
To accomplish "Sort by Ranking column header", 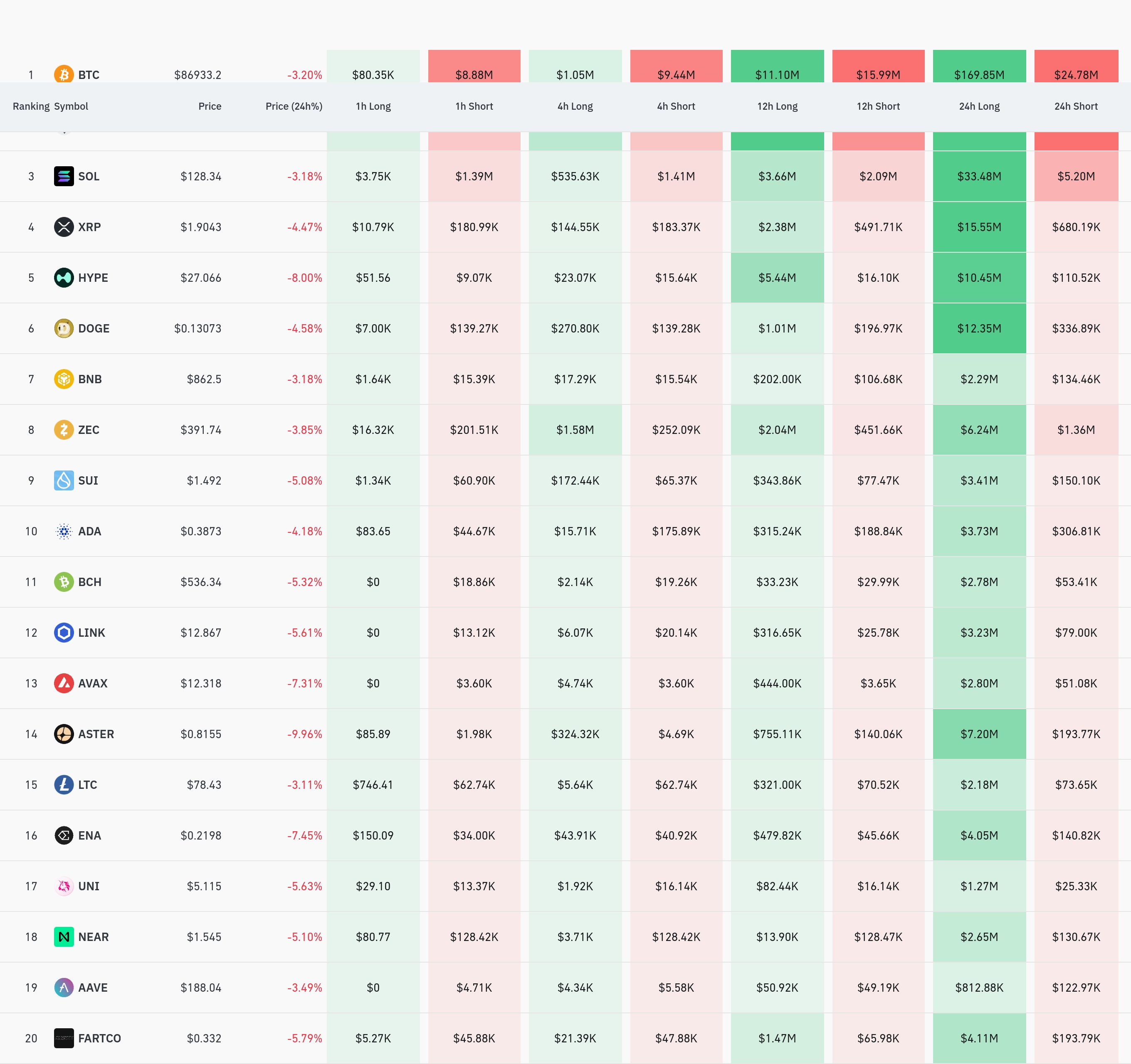I will [x=31, y=106].
